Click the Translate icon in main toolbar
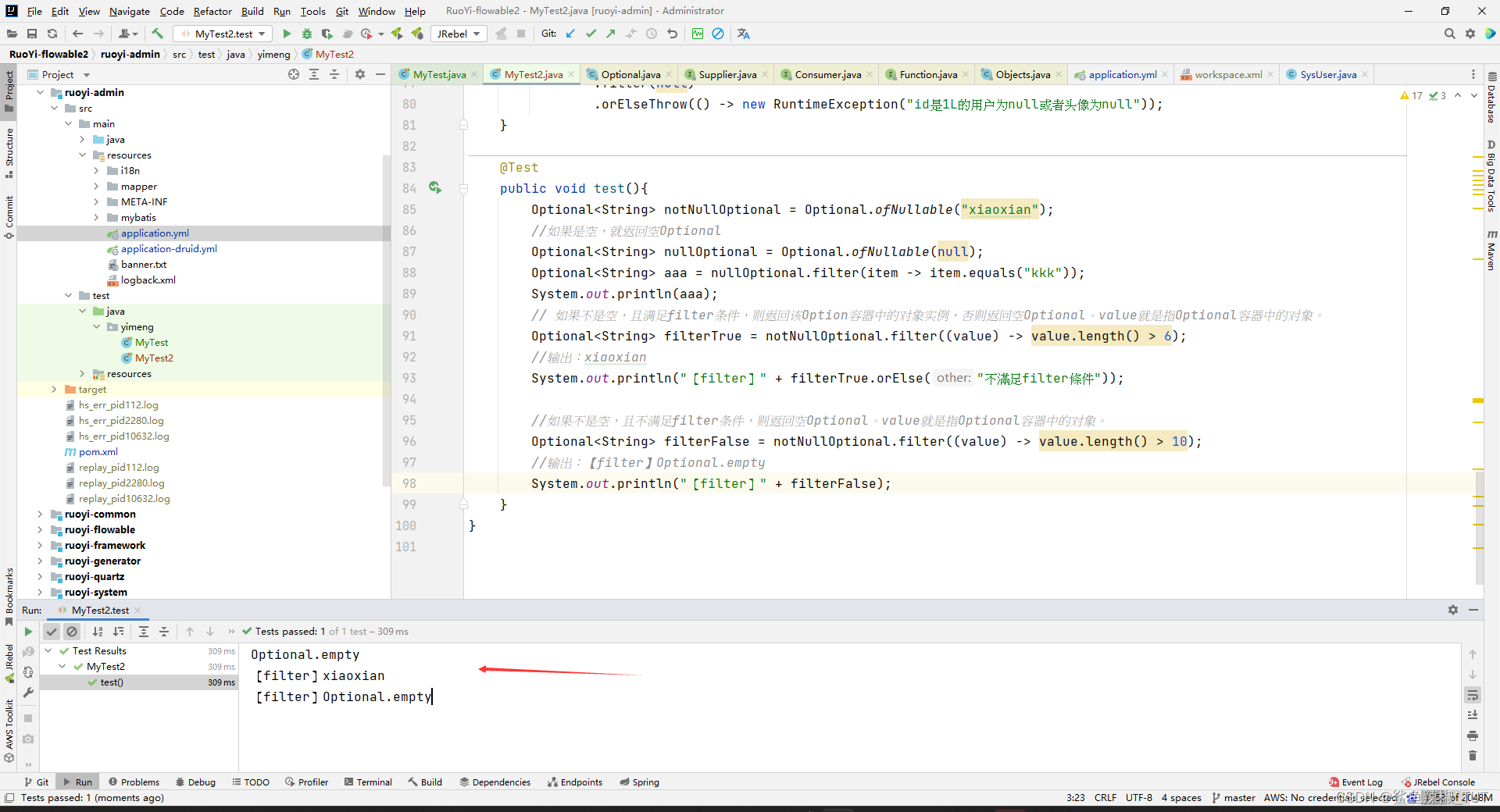Image resolution: width=1500 pixels, height=812 pixels. point(743,34)
